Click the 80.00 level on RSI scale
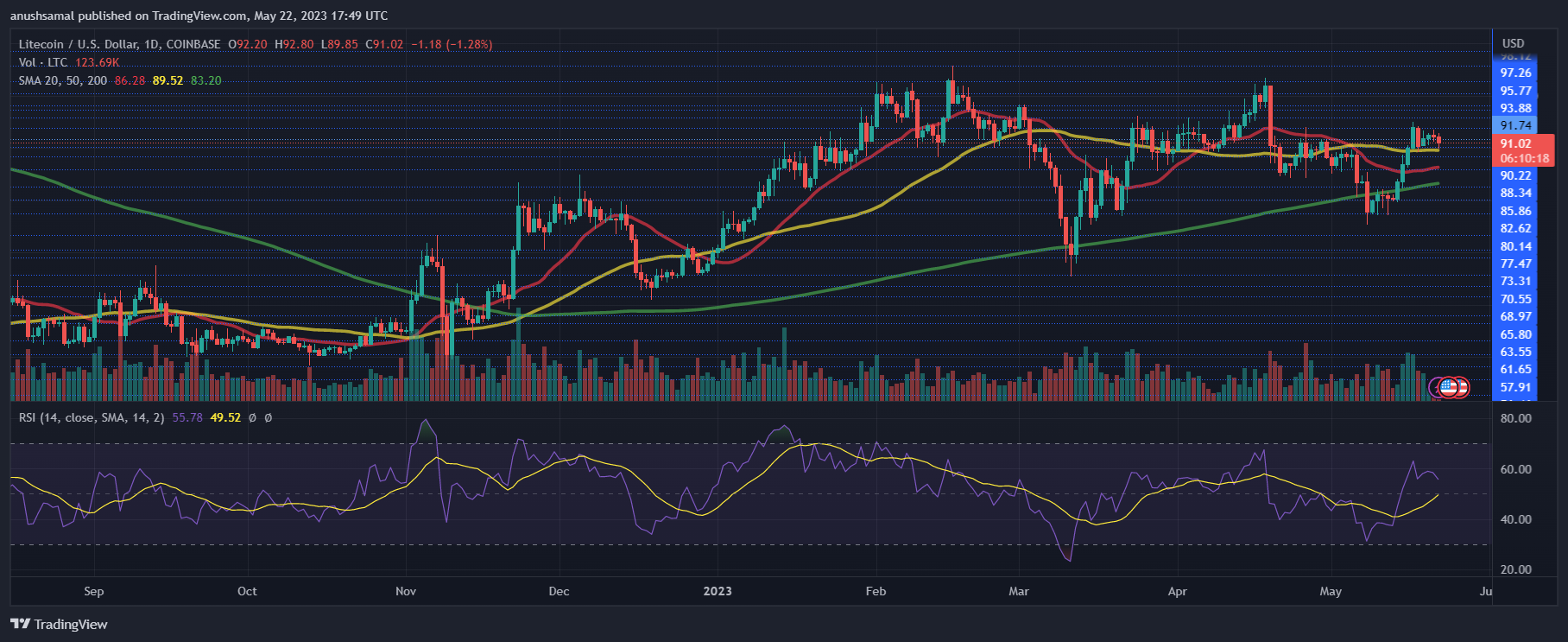 click(x=1515, y=418)
